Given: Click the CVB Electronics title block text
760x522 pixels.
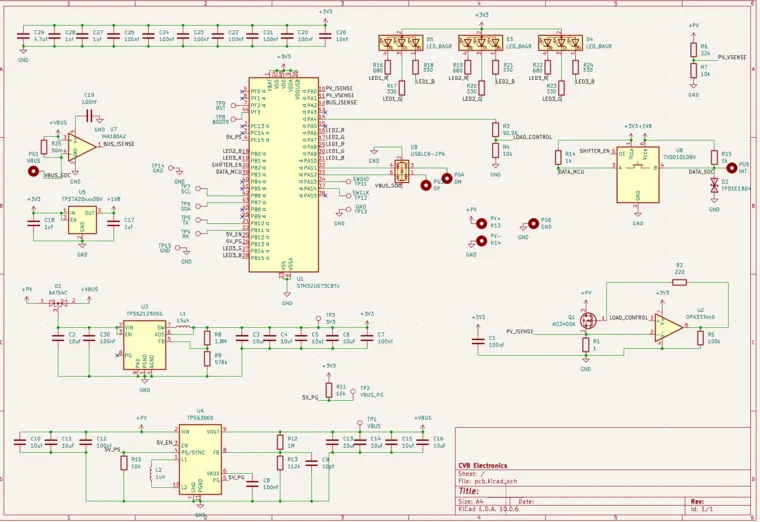Looking at the screenshot, I should point(483,466).
